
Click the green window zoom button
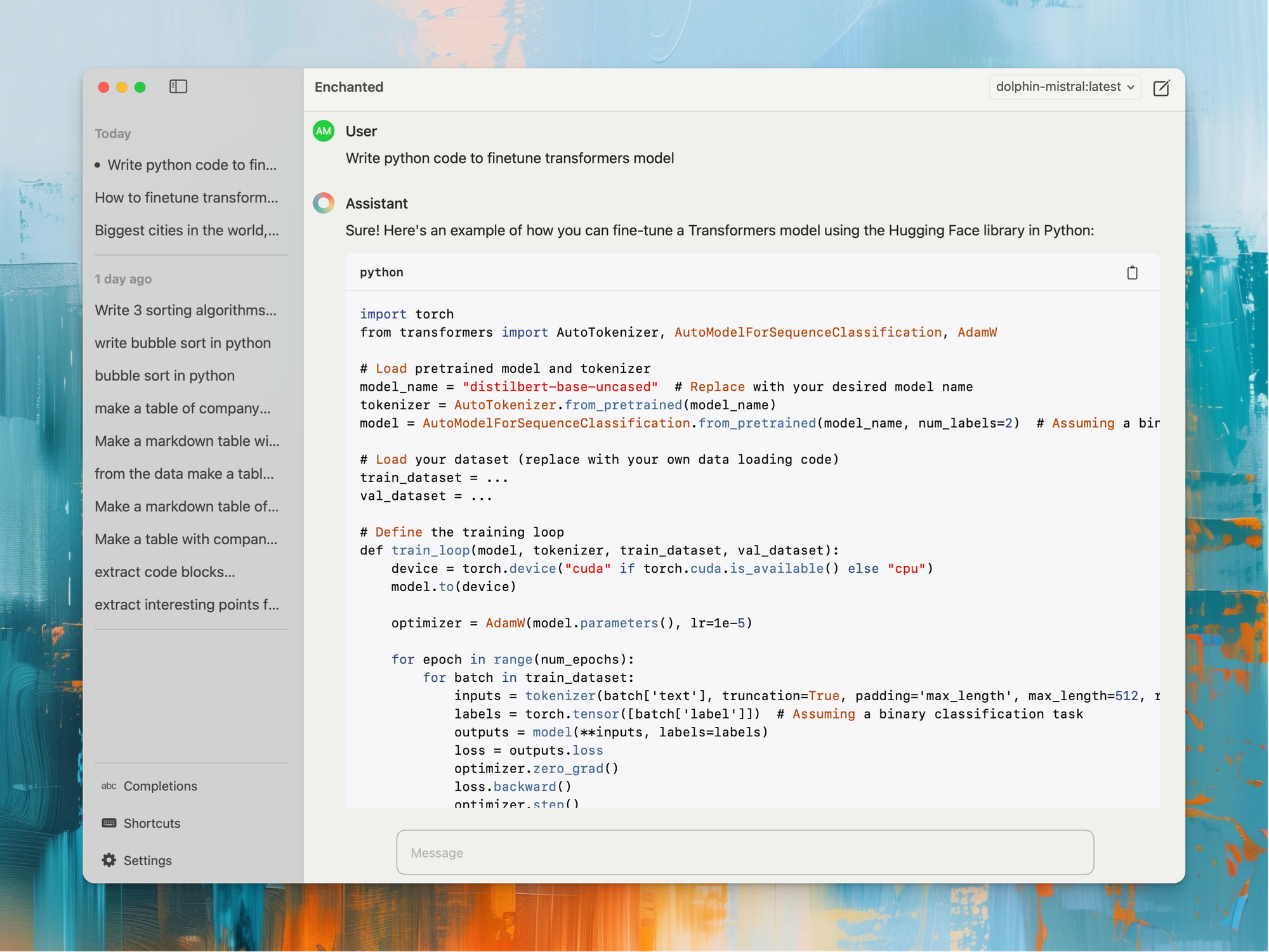pyautogui.click(x=140, y=87)
